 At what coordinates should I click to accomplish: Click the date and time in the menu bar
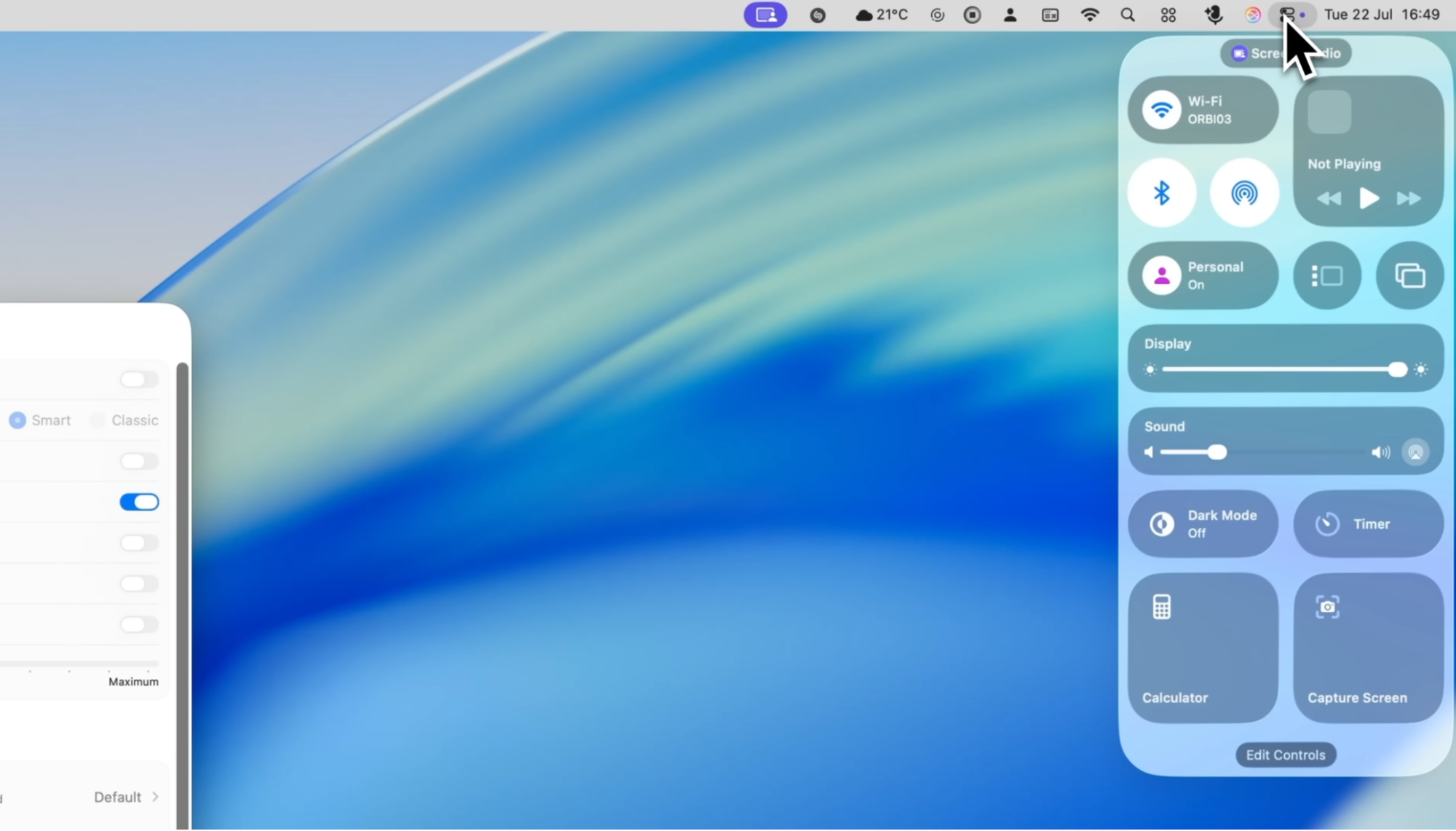coord(1381,15)
